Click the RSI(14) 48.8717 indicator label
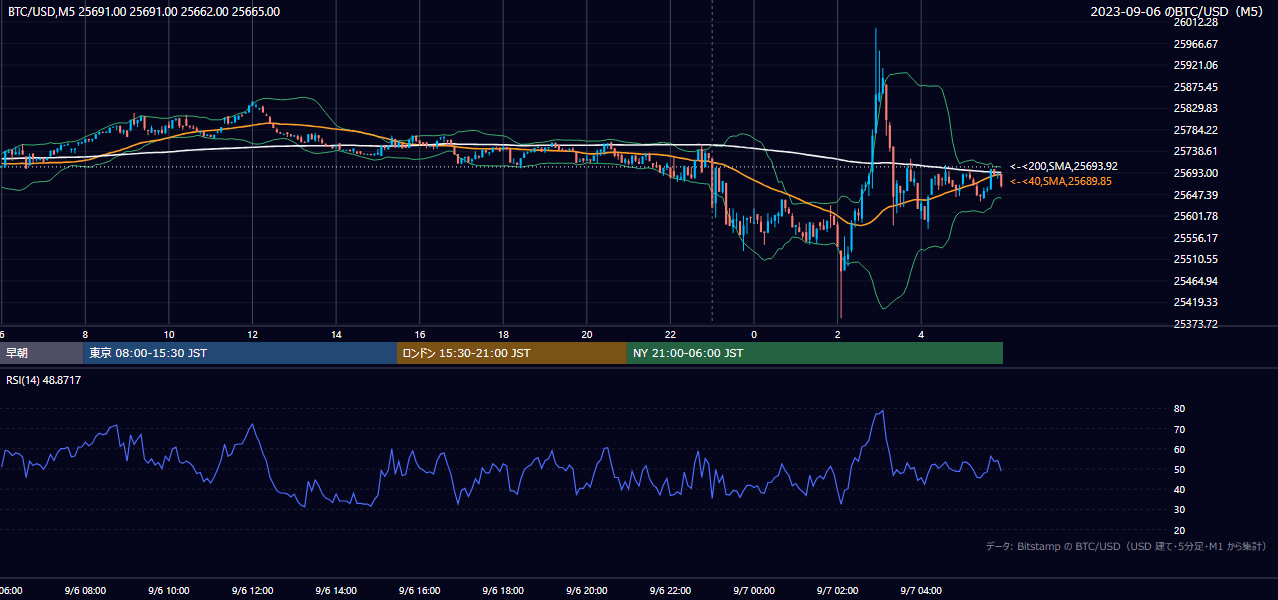 pos(44,380)
